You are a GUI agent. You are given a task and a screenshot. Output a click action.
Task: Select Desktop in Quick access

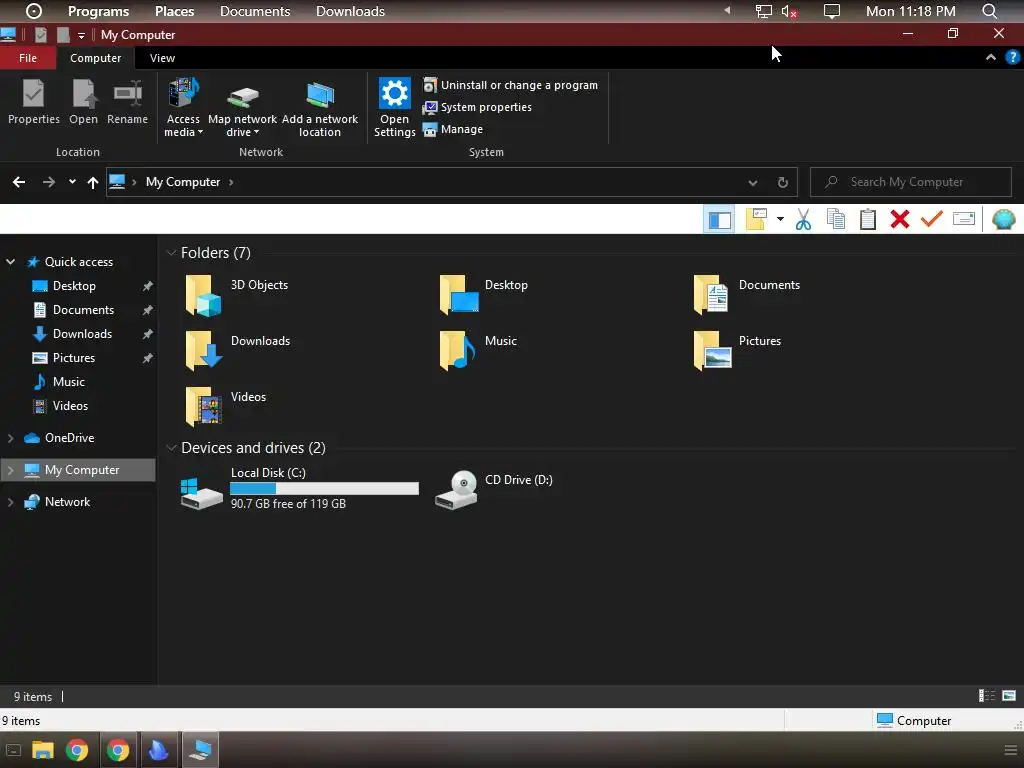pyautogui.click(x=74, y=286)
